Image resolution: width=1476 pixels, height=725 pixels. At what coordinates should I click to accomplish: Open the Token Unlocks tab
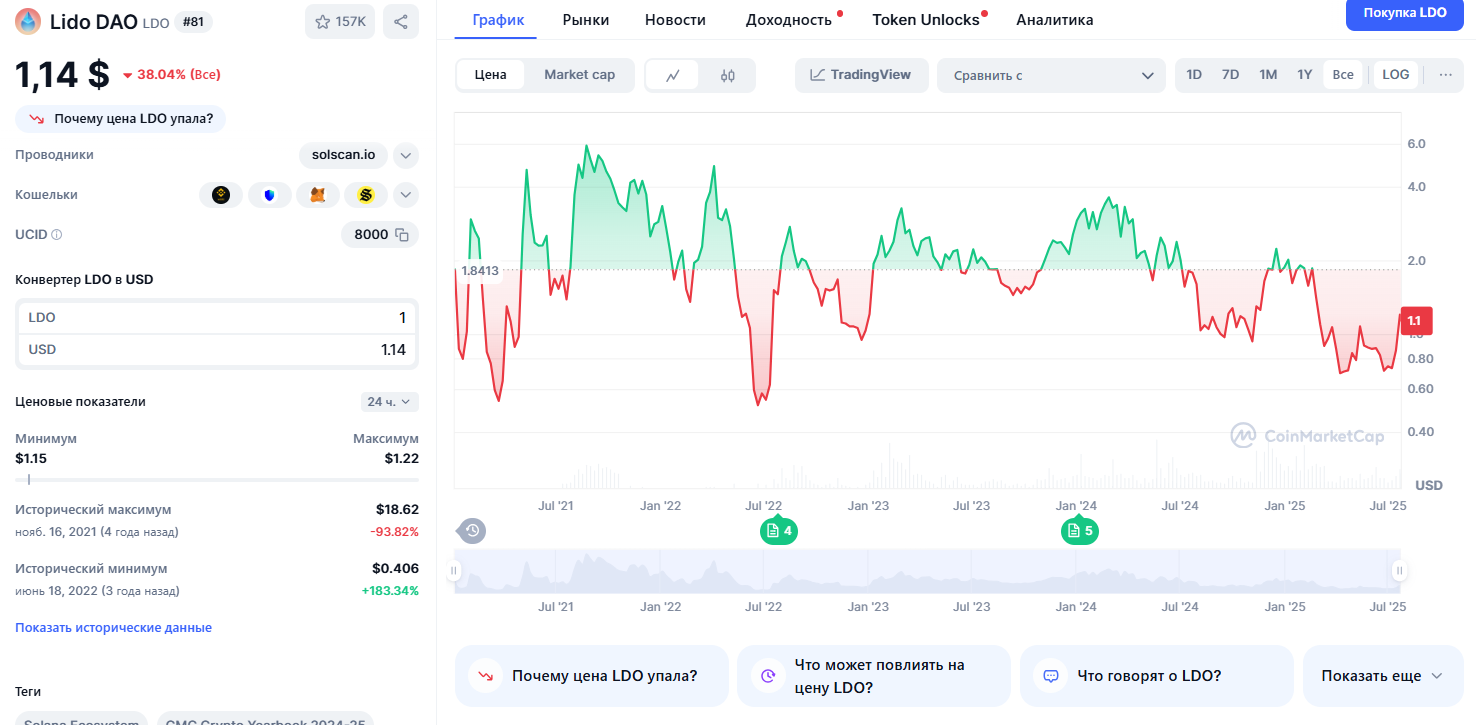(926, 20)
